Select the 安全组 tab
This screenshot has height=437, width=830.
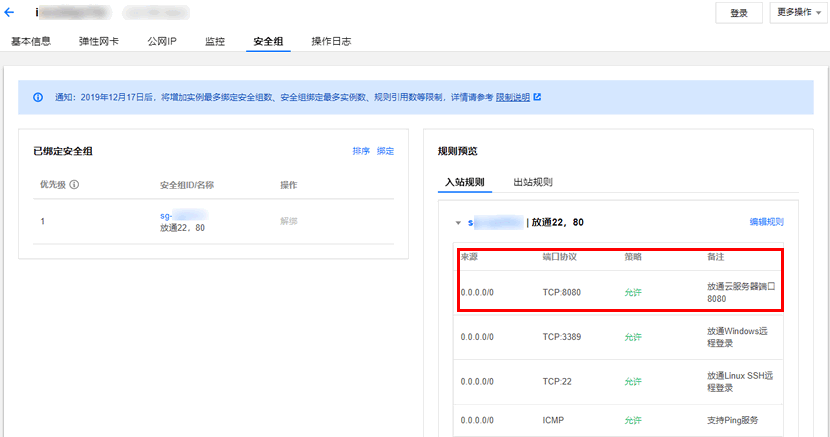point(267,42)
